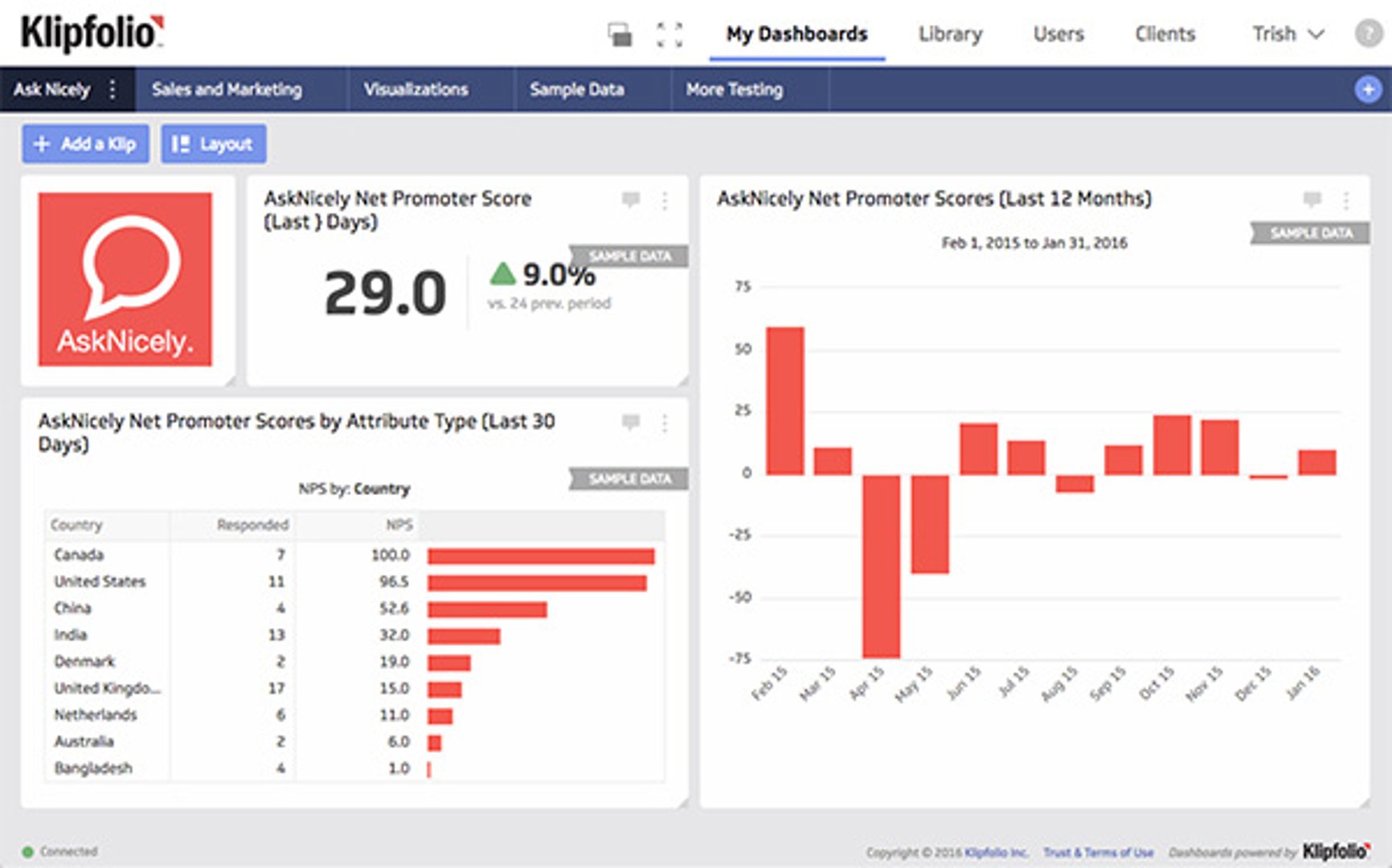Viewport: 1392px width, 868px height.
Task: Open the Users menu
Action: pyautogui.click(x=1058, y=35)
